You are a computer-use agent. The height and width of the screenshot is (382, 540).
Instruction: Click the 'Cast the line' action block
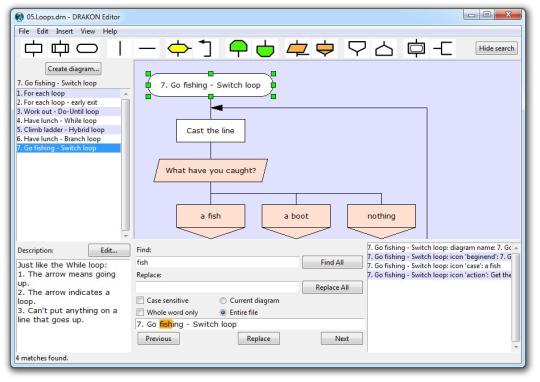(210, 131)
